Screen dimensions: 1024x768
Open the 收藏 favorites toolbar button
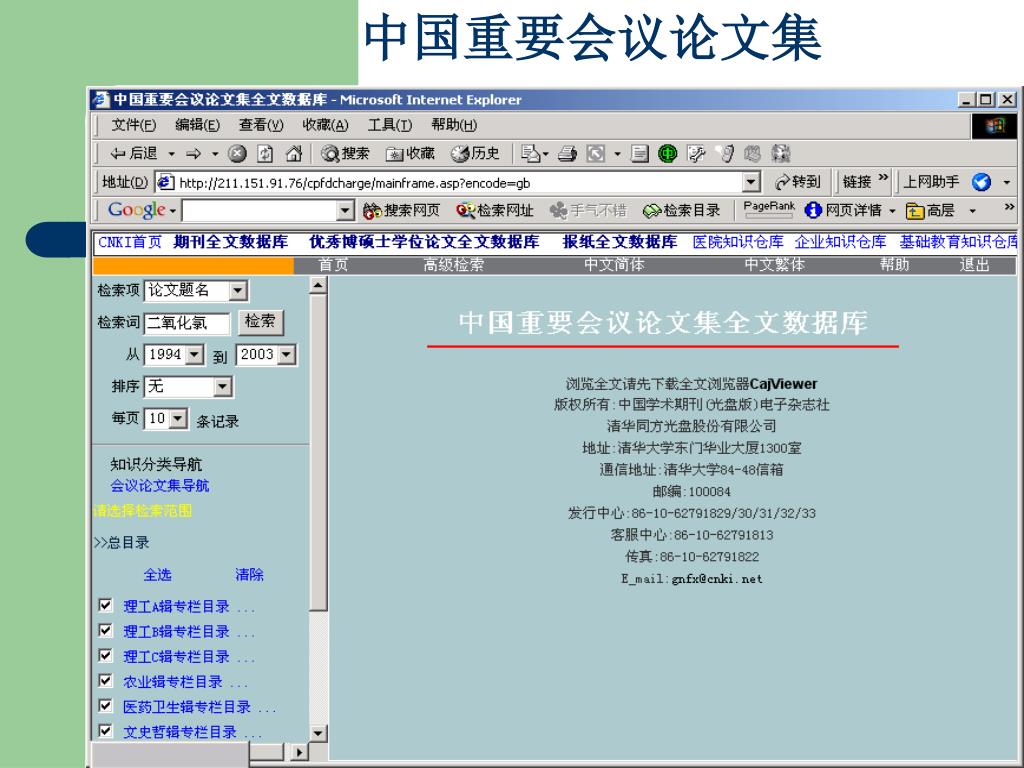(x=410, y=153)
